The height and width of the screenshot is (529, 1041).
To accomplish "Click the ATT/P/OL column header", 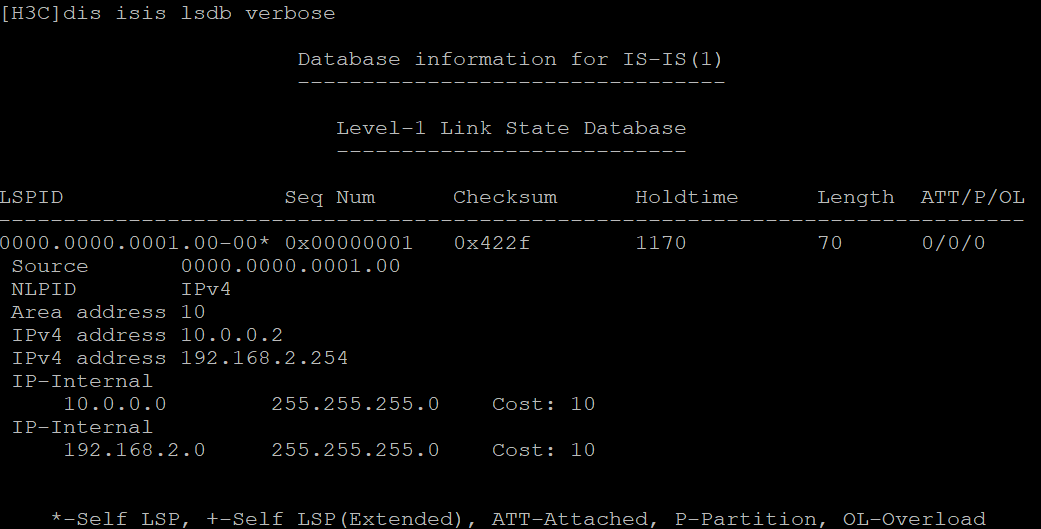I will click(973, 197).
